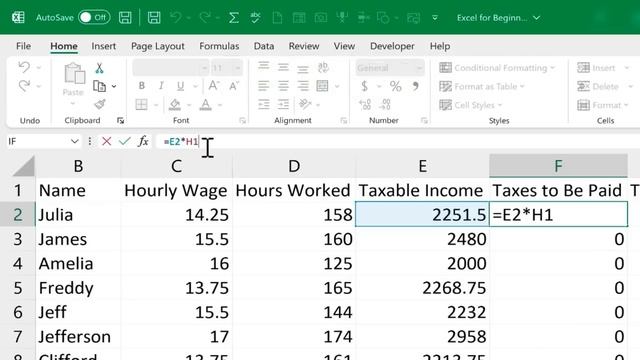Toggle Align Right

click(302, 86)
